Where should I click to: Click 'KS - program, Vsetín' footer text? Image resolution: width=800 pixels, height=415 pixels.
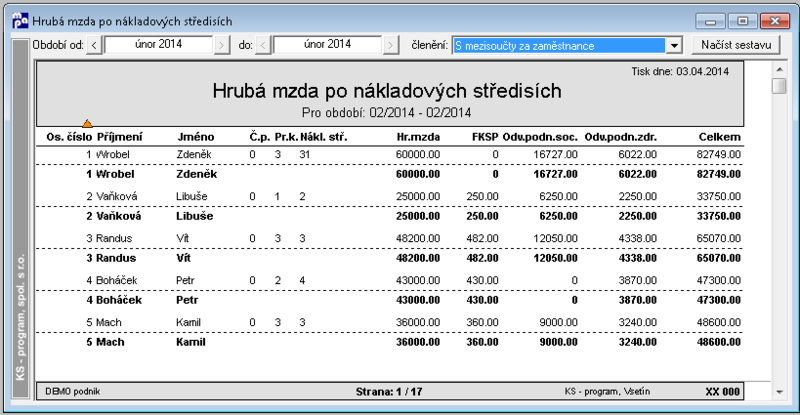click(x=607, y=392)
